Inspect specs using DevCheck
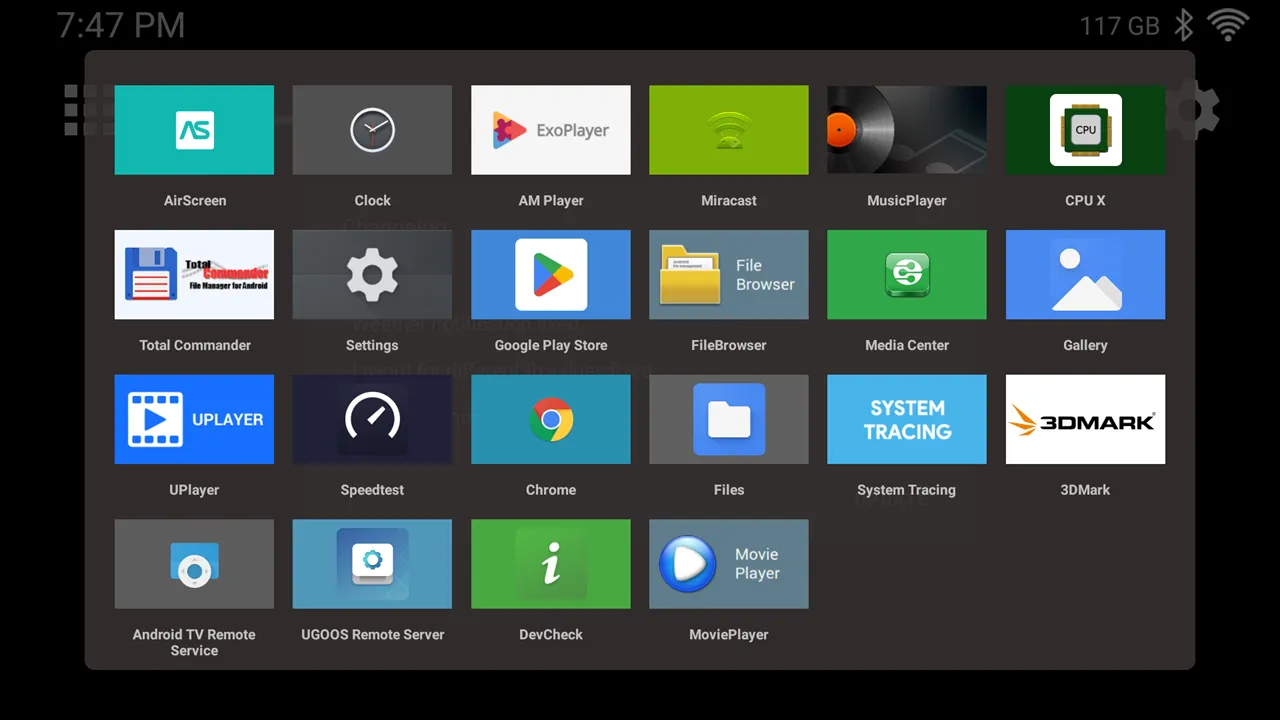Image resolution: width=1280 pixels, height=720 pixels. [x=550, y=564]
